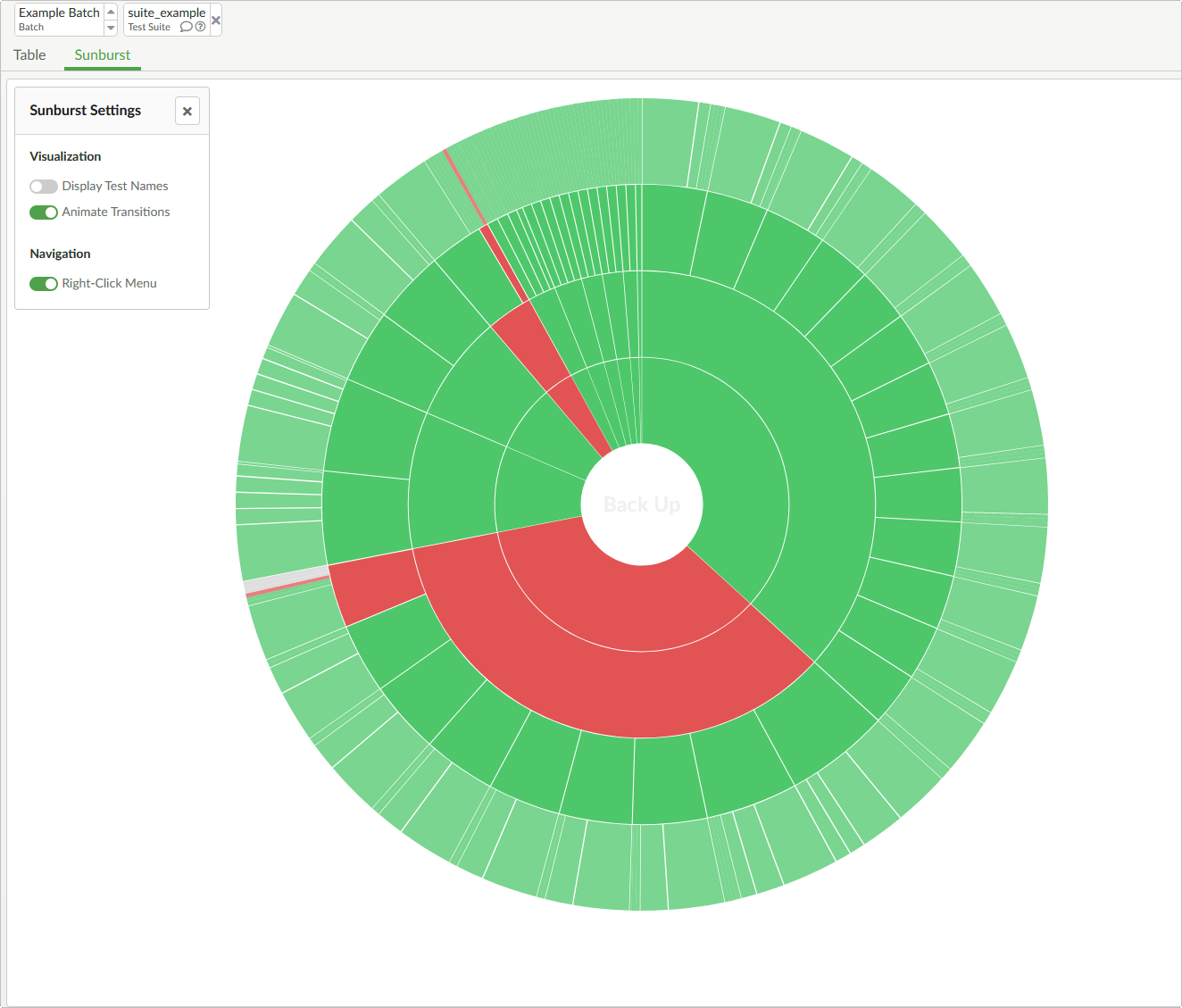Screen dimensions: 1182x1008
Task: Switch to the Table tab
Action: click(x=29, y=55)
